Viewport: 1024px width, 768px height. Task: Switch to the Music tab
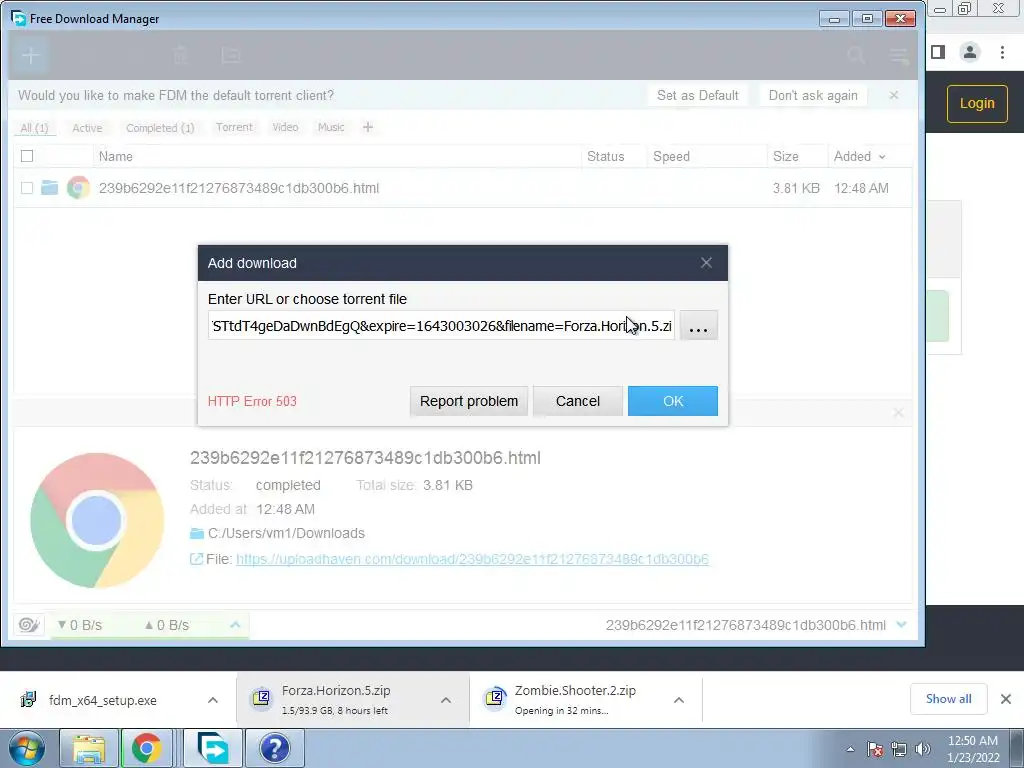click(331, 127)
